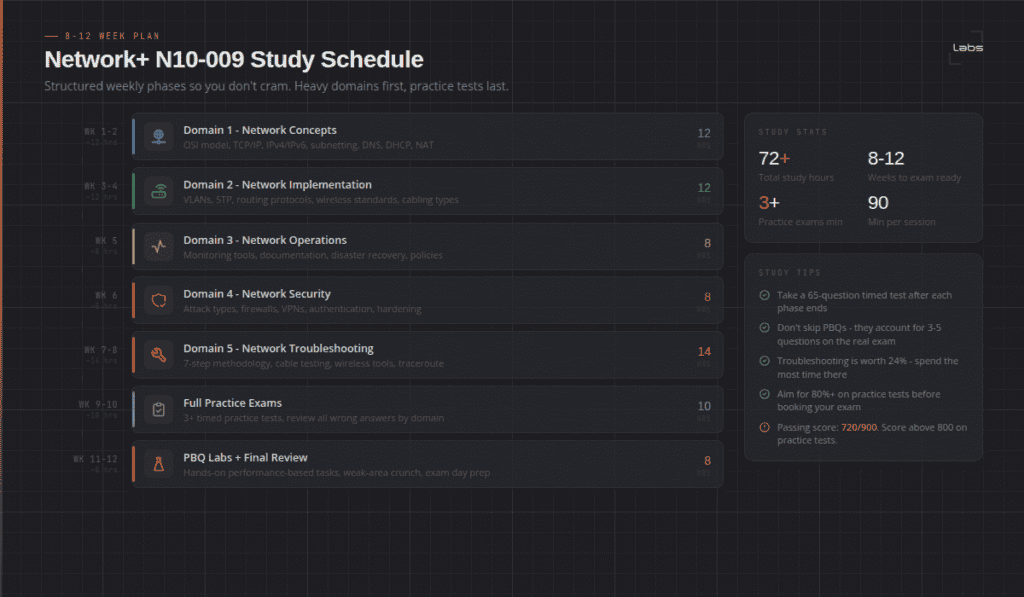This screenshot has height=597, width=1024.
Task: Click the WK 9-10 week label
Action: point(98,404)
